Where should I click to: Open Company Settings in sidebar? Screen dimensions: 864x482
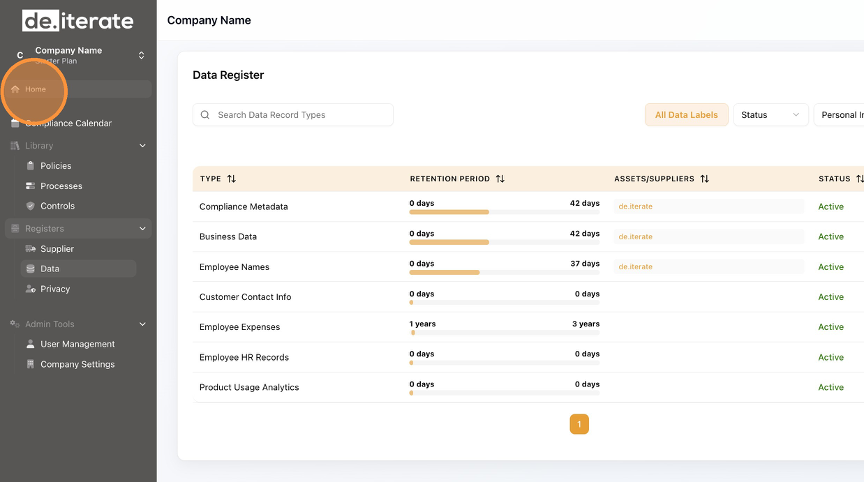(77, 364)
